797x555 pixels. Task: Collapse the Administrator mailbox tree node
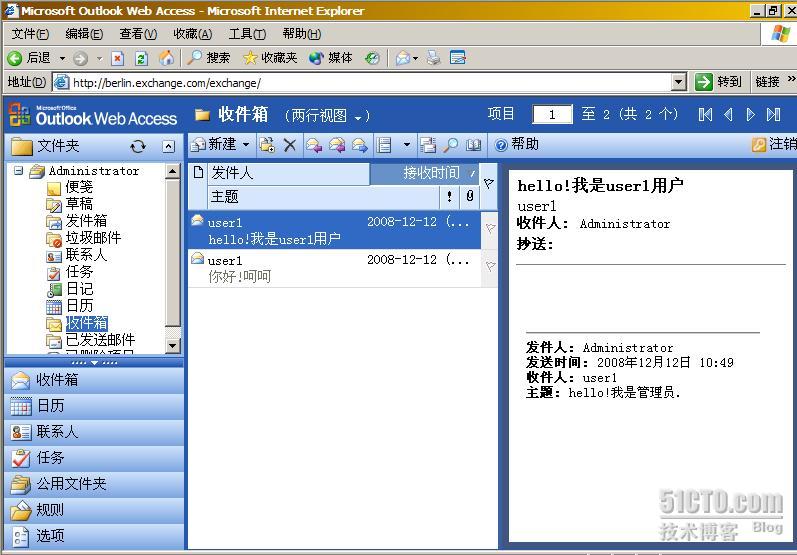click(x=19, y=171)
